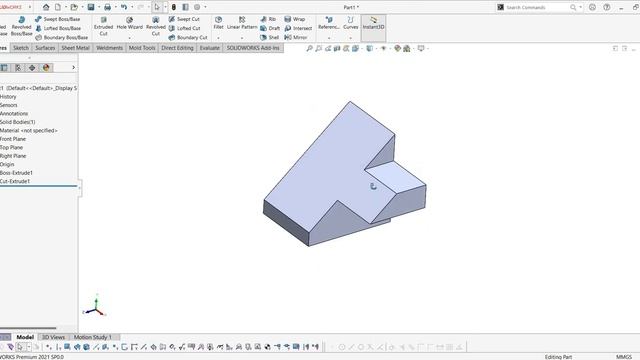Select Boundary Boss/Base tool
The width and height of the screenshot is (640, 360).
pos(62,37)
